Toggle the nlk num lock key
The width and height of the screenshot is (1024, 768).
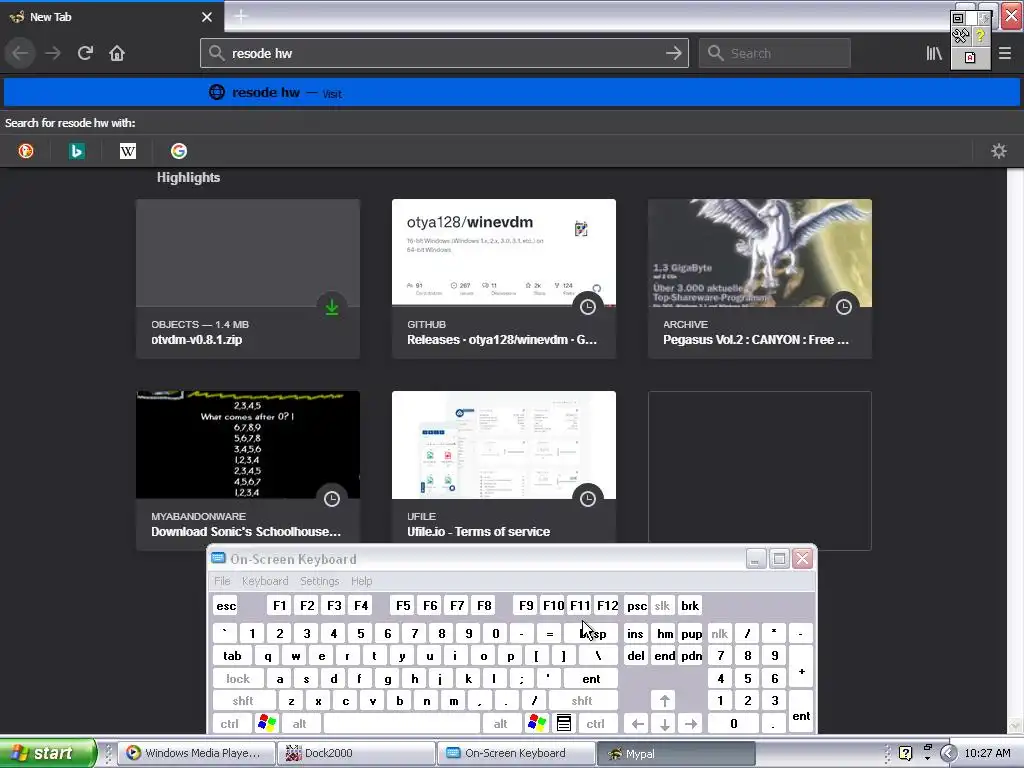pos(719,634)
